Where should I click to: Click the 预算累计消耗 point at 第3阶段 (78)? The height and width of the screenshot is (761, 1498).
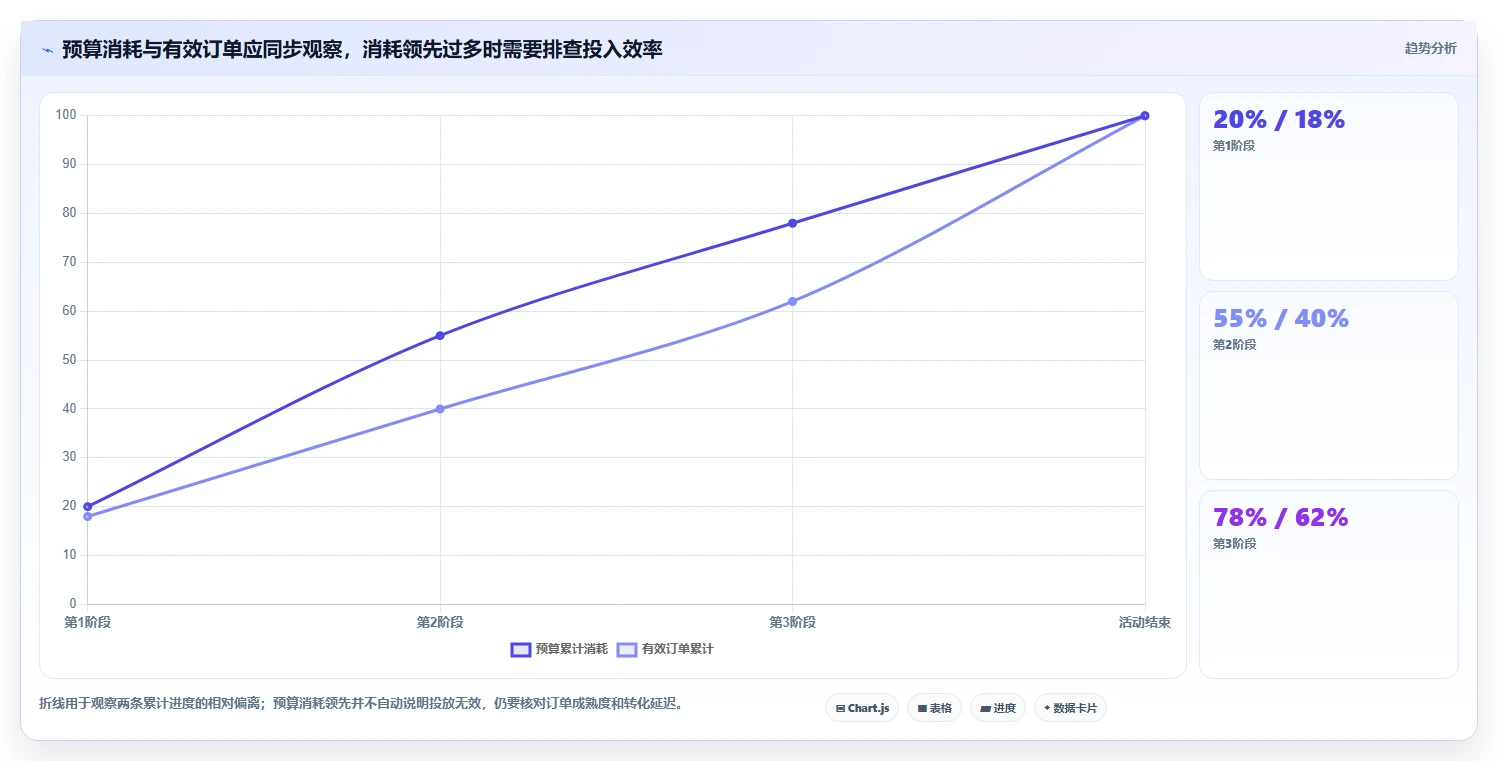pyautogui.click(x=792, y=223)
